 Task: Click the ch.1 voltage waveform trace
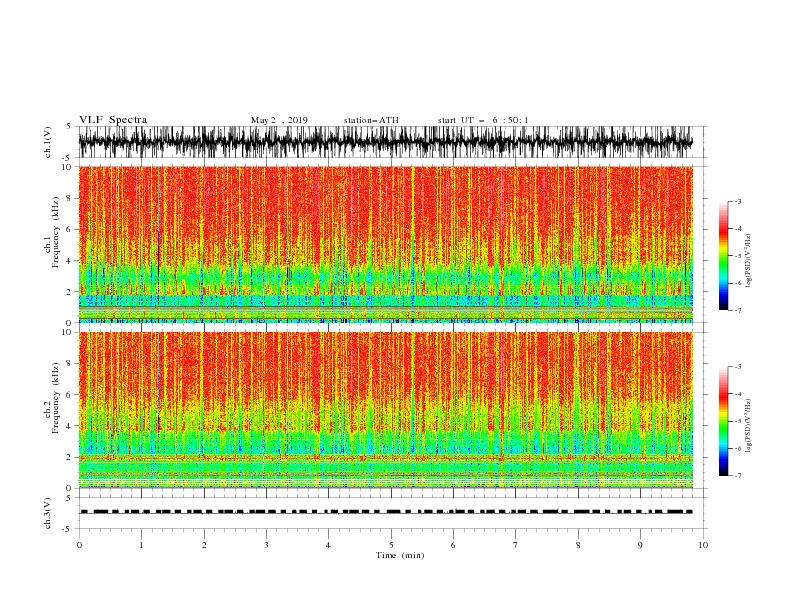385,142
